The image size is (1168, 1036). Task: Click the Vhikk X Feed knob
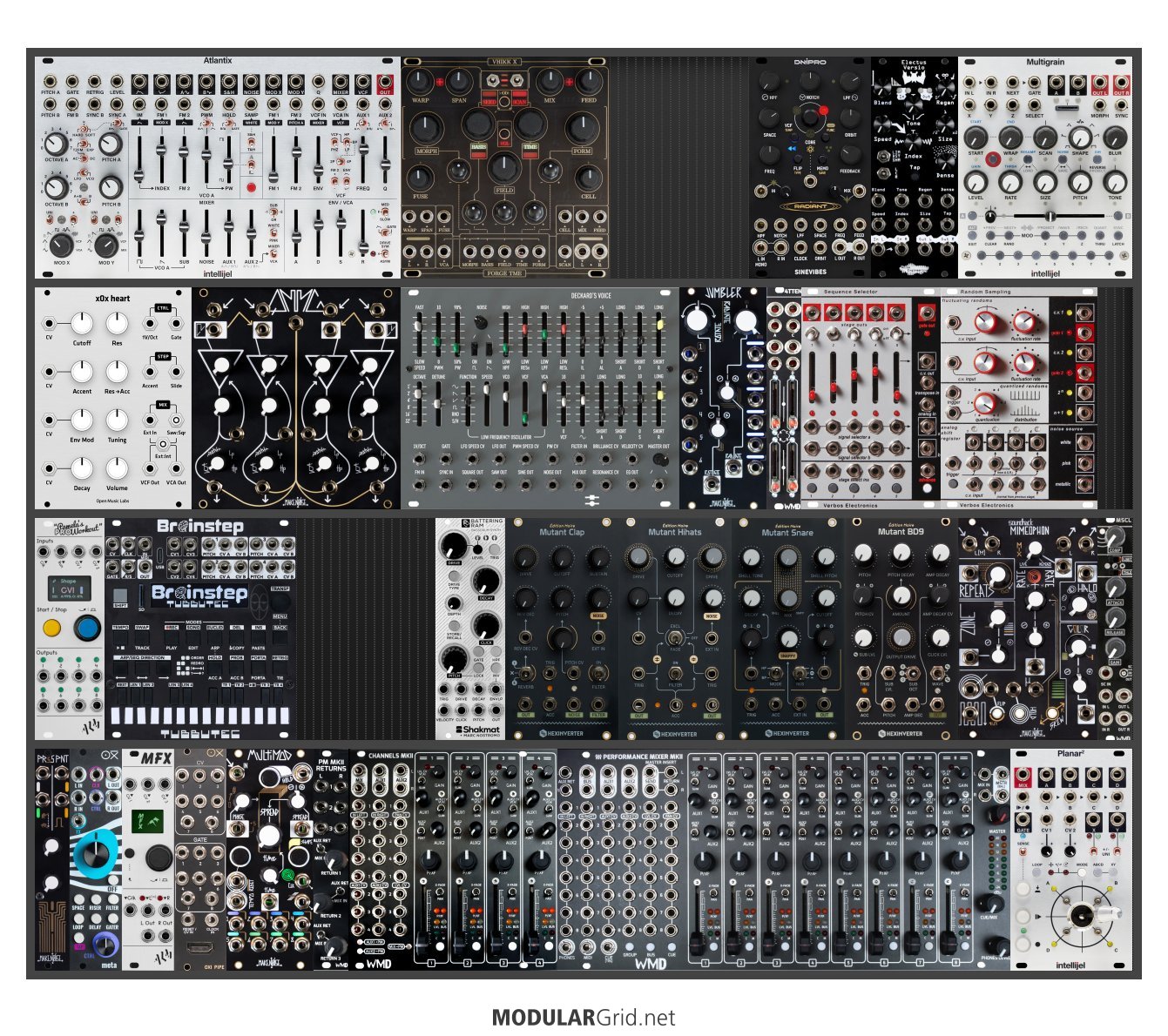(x=589, y=82)
